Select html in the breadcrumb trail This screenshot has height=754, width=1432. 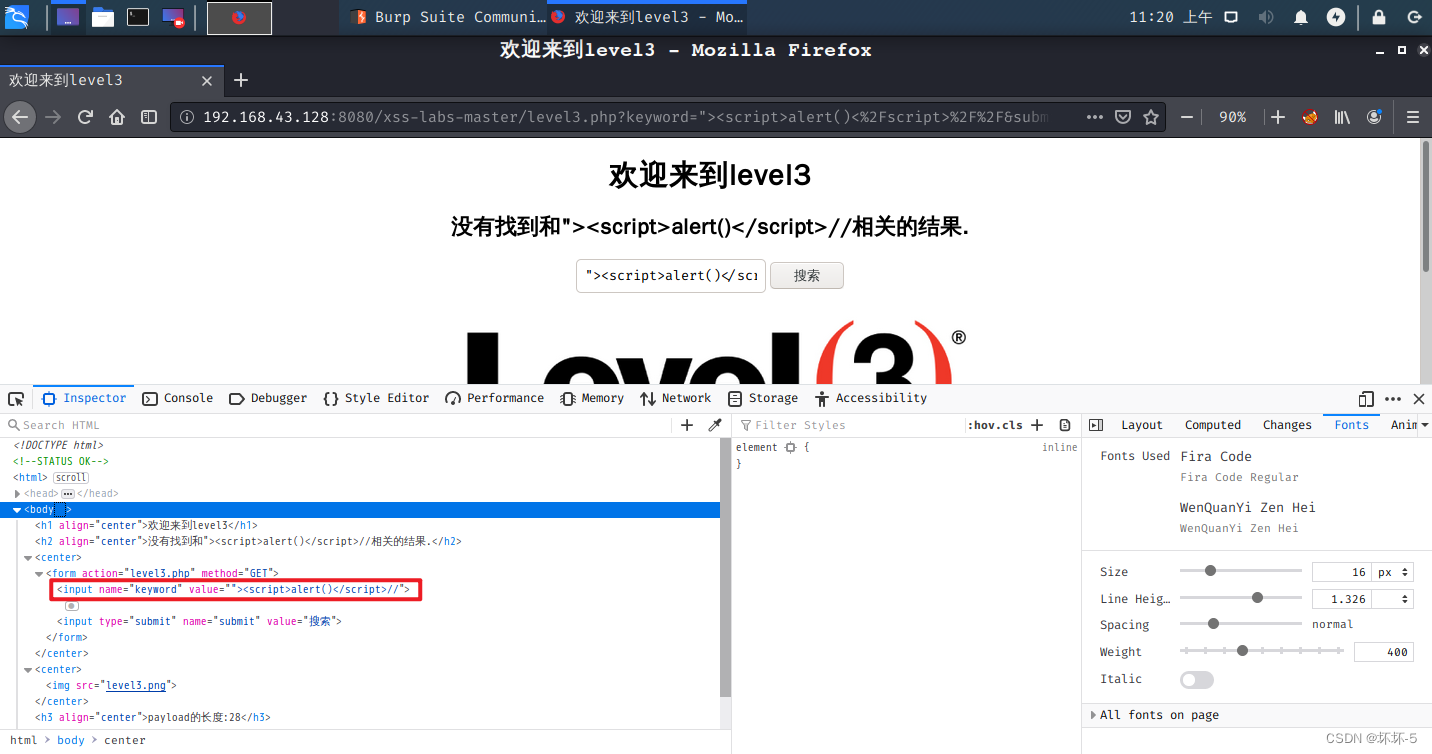(x=24, y=740)
